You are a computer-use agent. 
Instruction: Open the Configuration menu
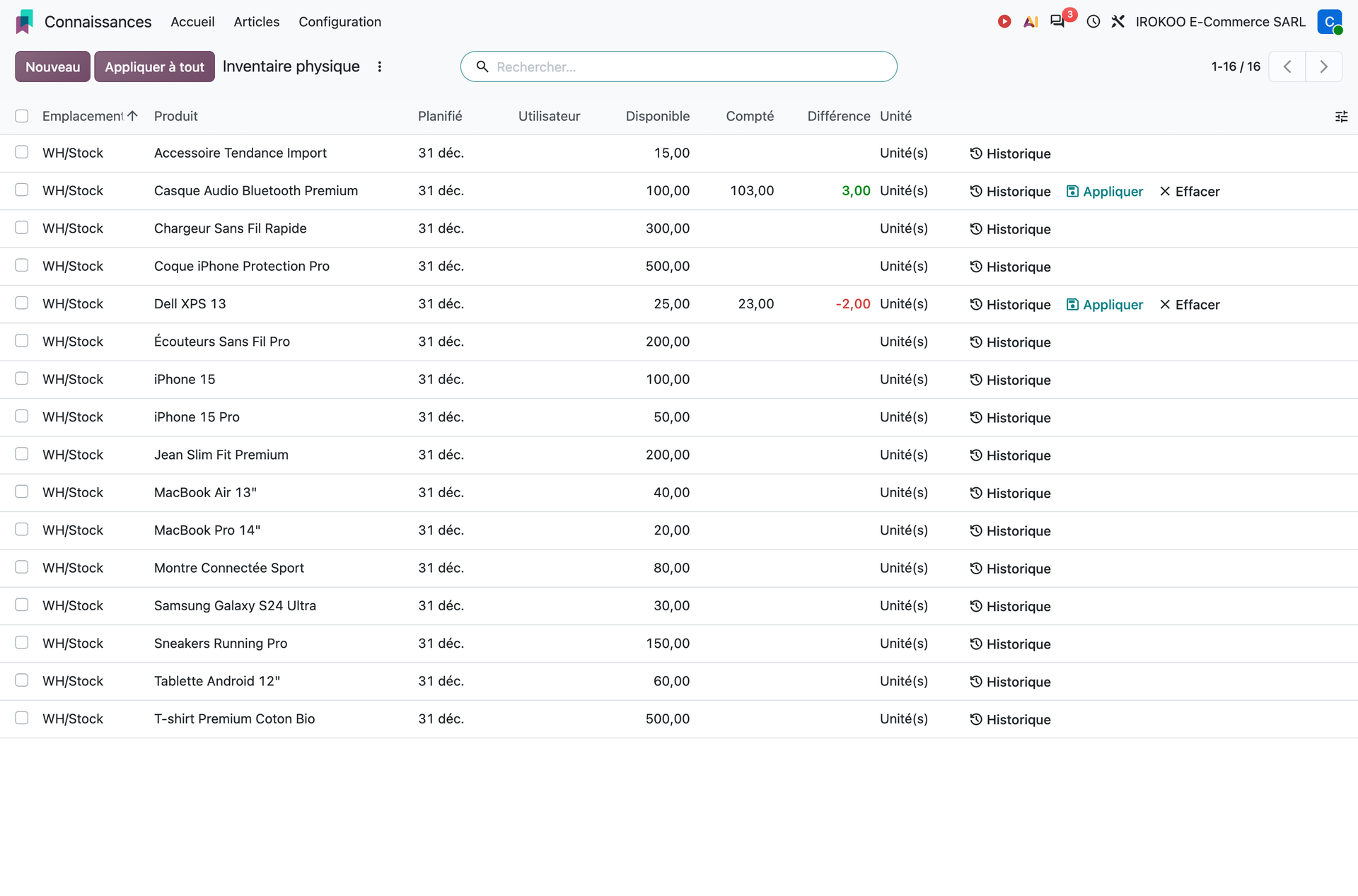[339, 22]
